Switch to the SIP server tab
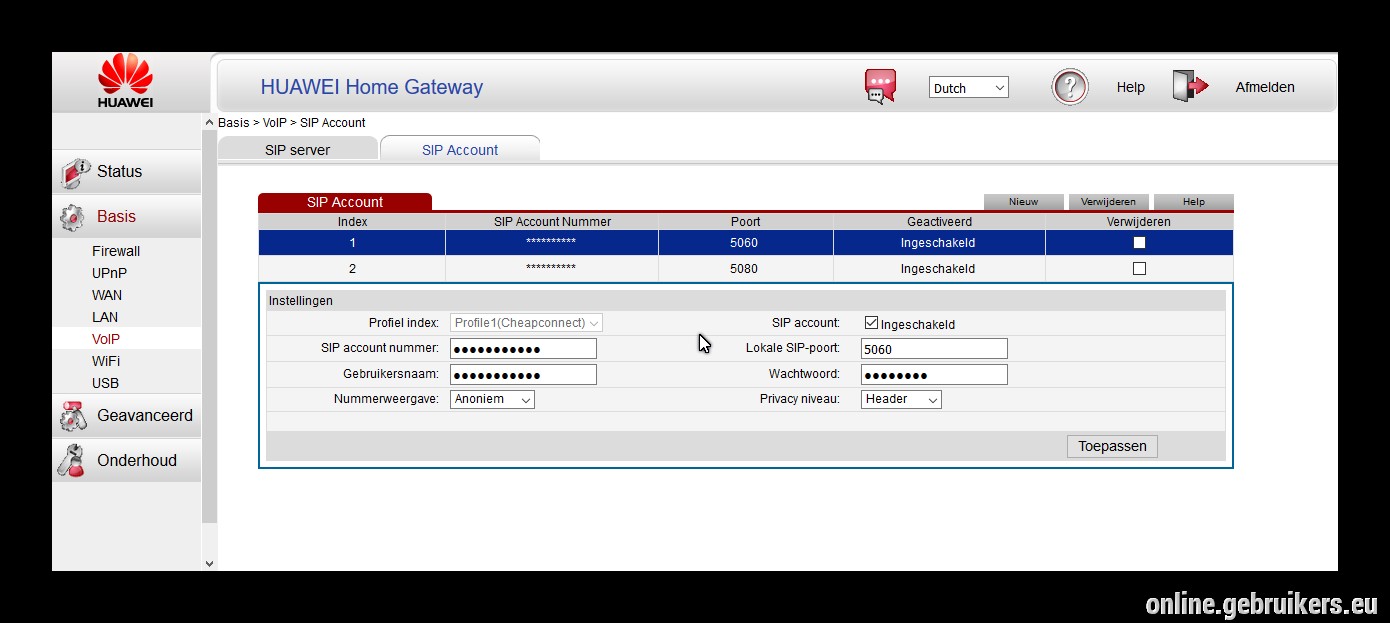 pyautogui.click(x=298, y=149)
